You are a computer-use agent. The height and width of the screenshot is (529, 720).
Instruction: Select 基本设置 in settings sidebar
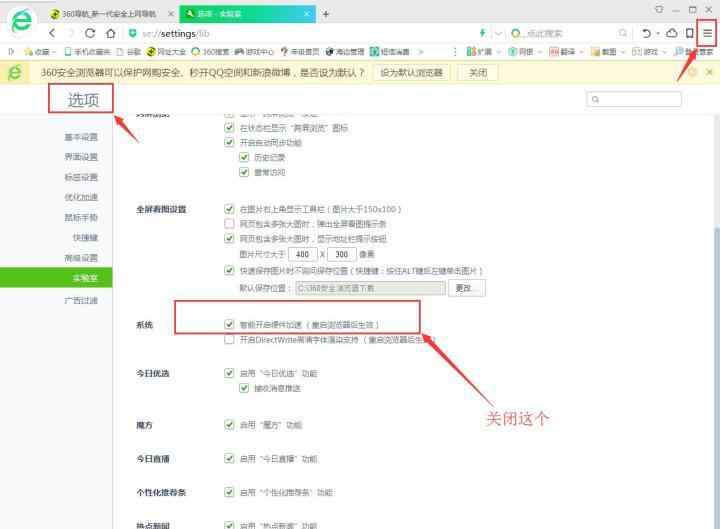[x=81, y=137]
